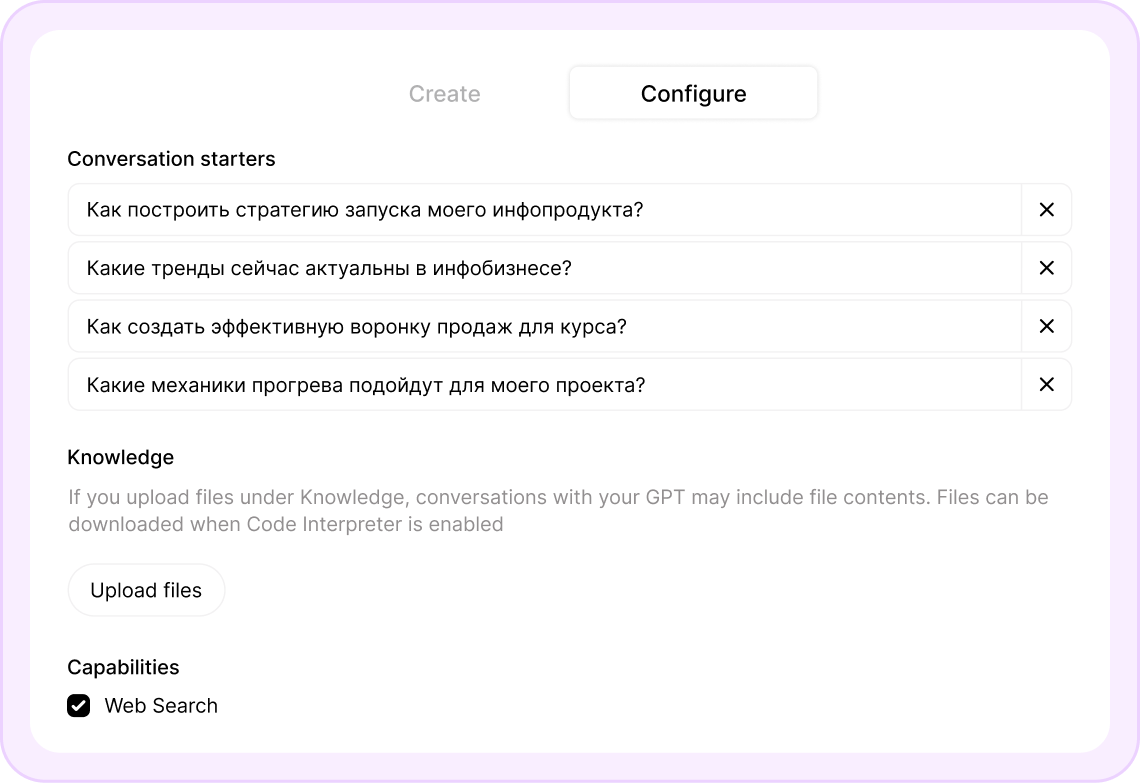
Task: Clear the second conversation starter with its X
Action: [1046, 268]
